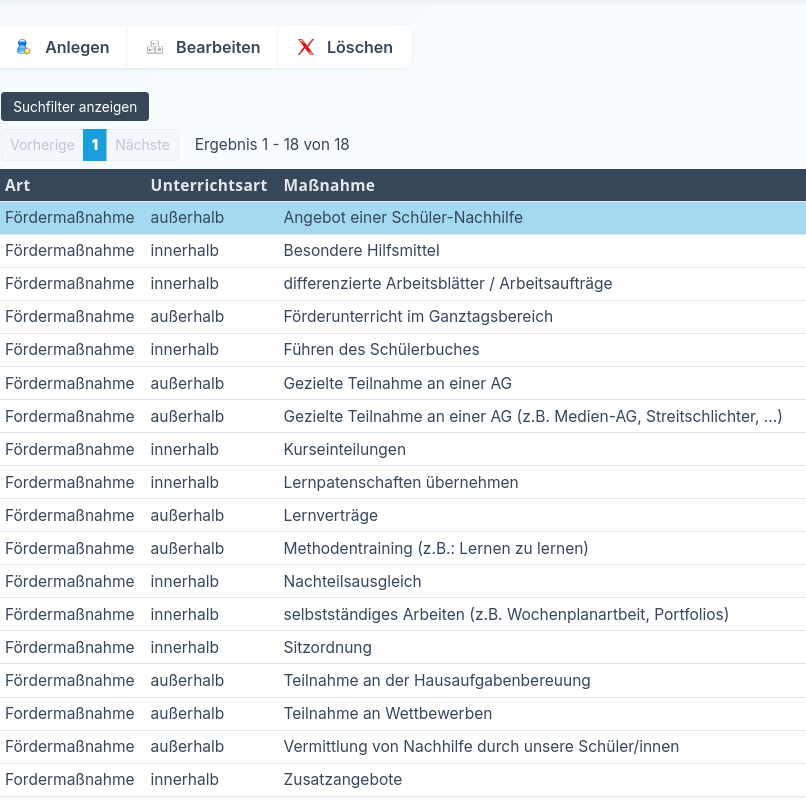806x809 pixels.
Task: Select the Zusatzangebote row
Action: click(x=342, y=779)
